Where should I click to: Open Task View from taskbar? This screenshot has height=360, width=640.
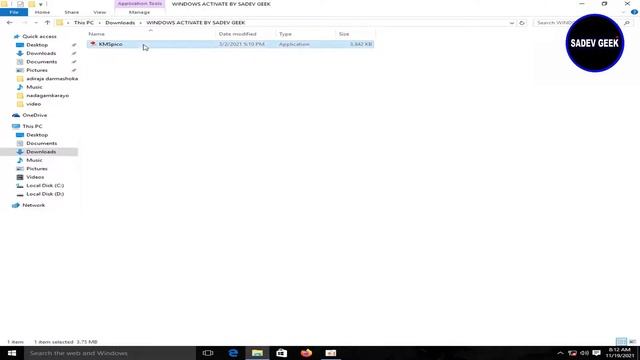[x=208, y=353]
